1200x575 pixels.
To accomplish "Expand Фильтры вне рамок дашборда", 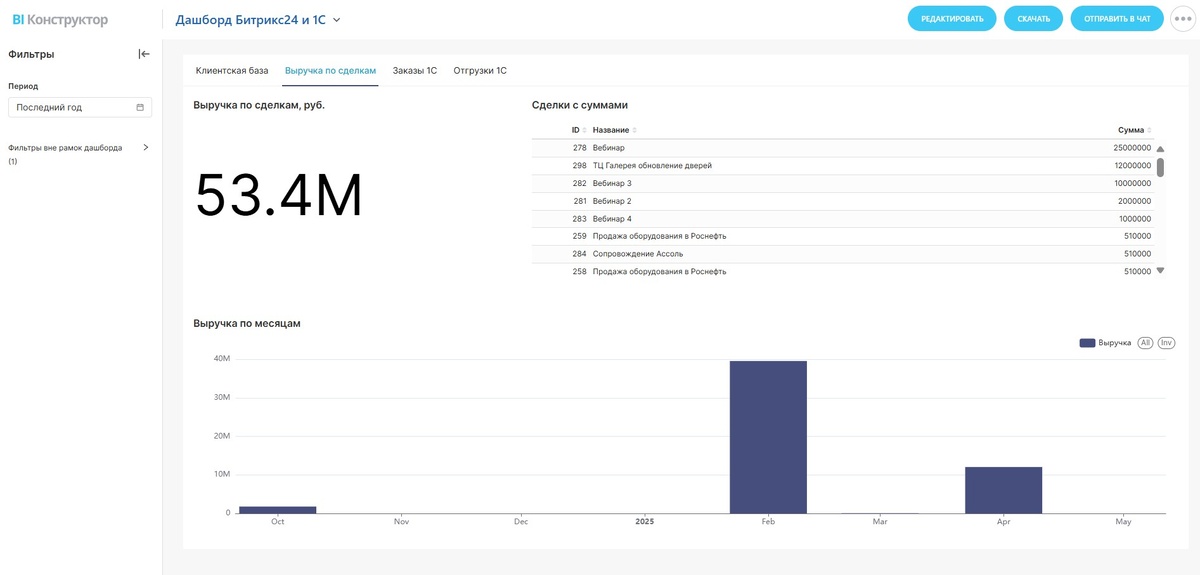I will coord(146,147).
